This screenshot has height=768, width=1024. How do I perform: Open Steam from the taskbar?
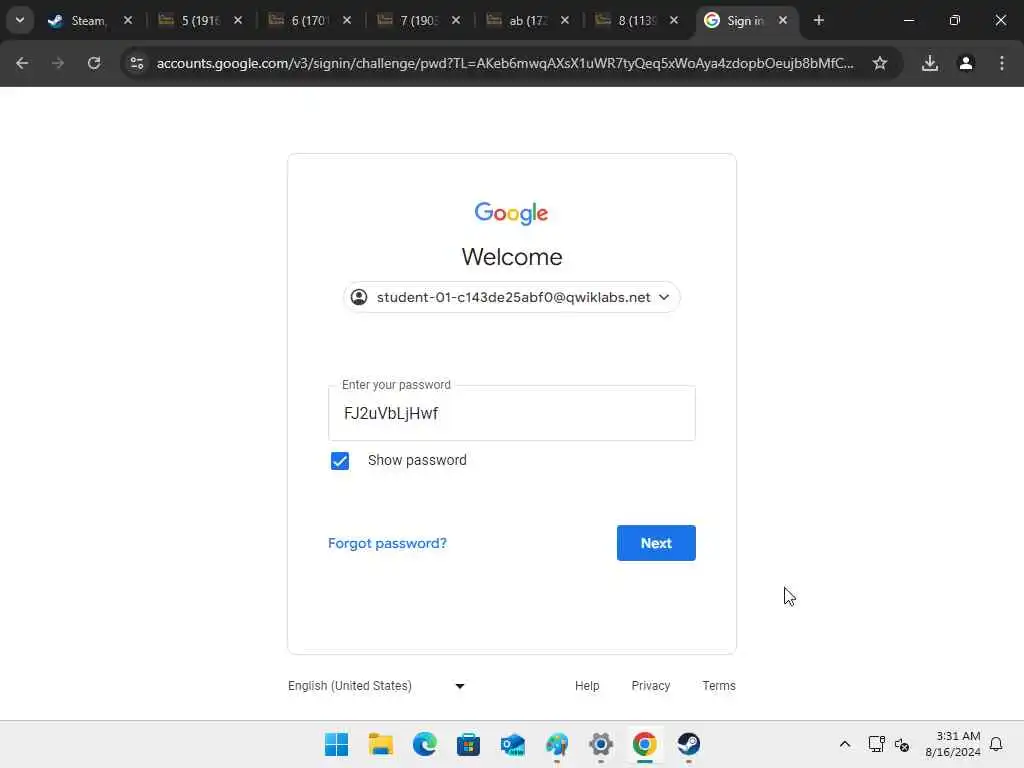(688, 744)
